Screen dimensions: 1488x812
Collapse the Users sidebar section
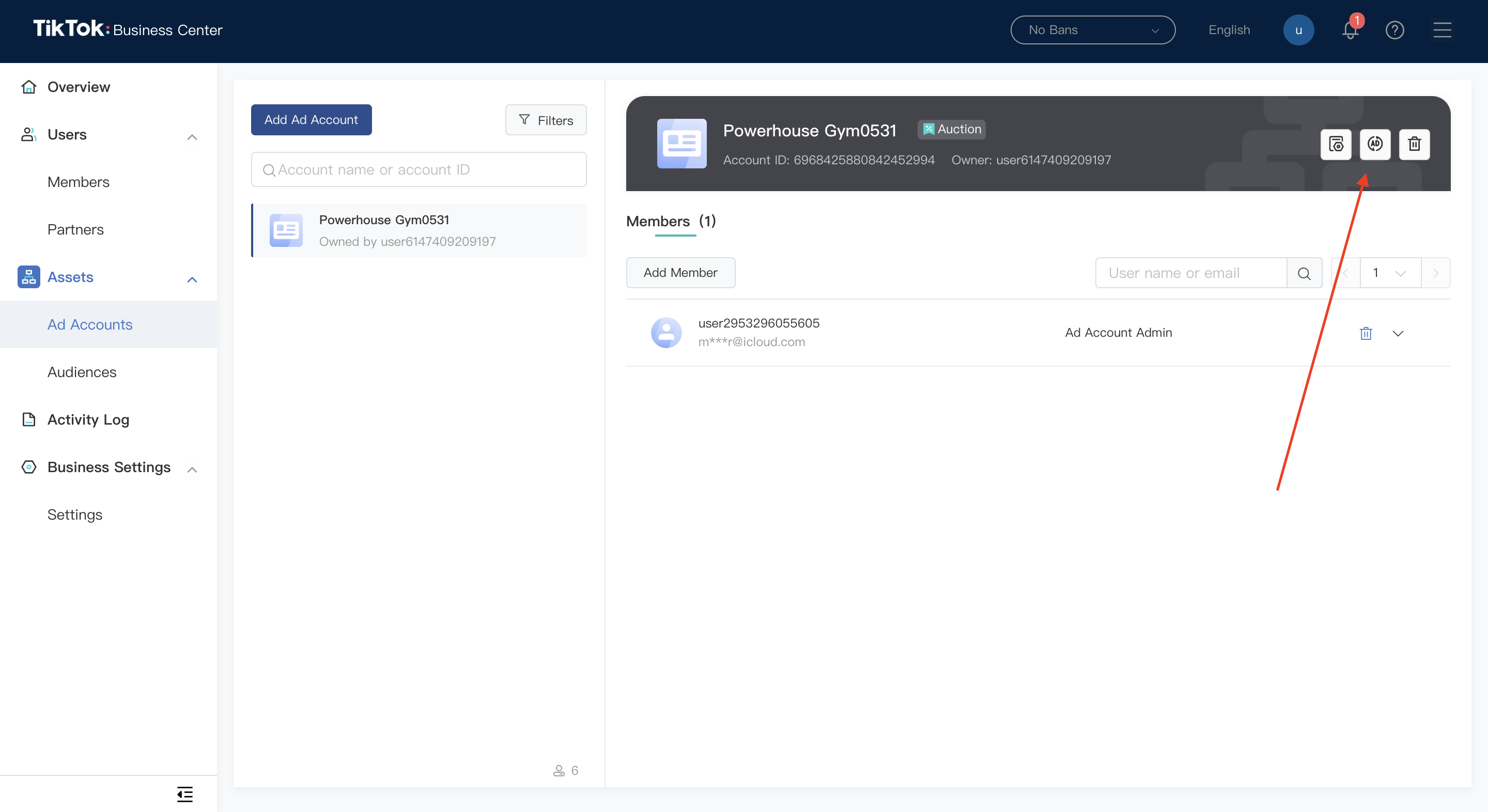[192, 136]
